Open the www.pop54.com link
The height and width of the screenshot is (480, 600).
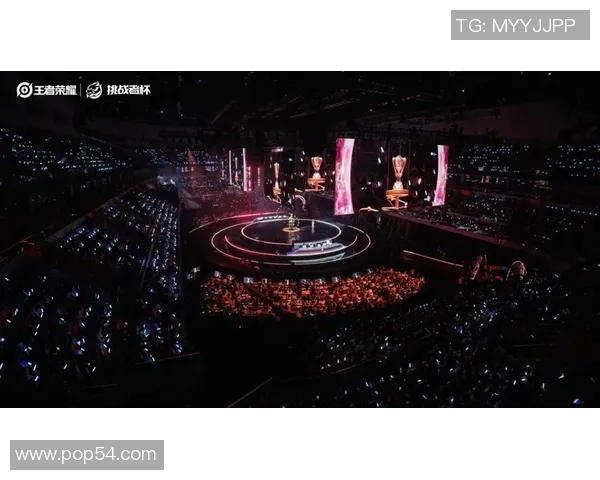click(86, 455)
